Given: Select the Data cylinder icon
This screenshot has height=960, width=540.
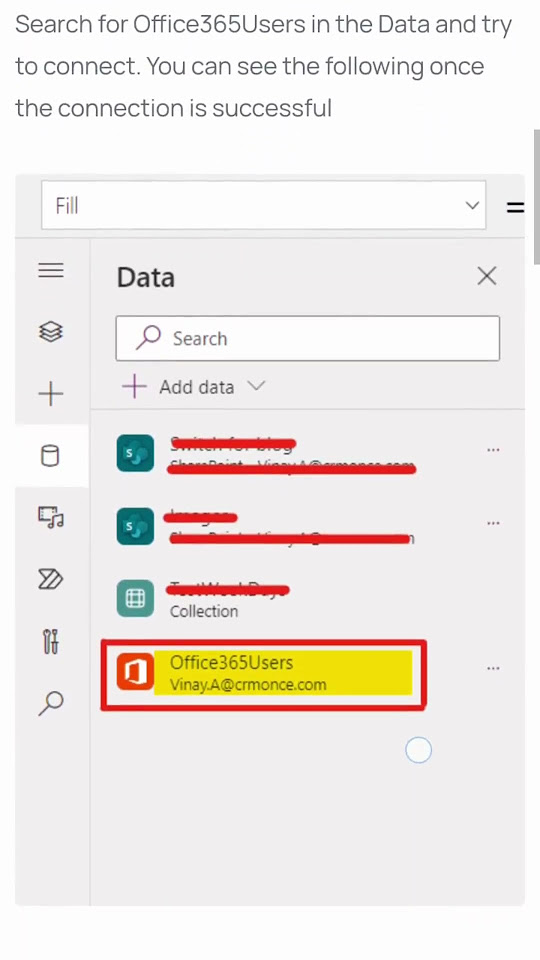Looking at the screenshot, I should (50, 456).
